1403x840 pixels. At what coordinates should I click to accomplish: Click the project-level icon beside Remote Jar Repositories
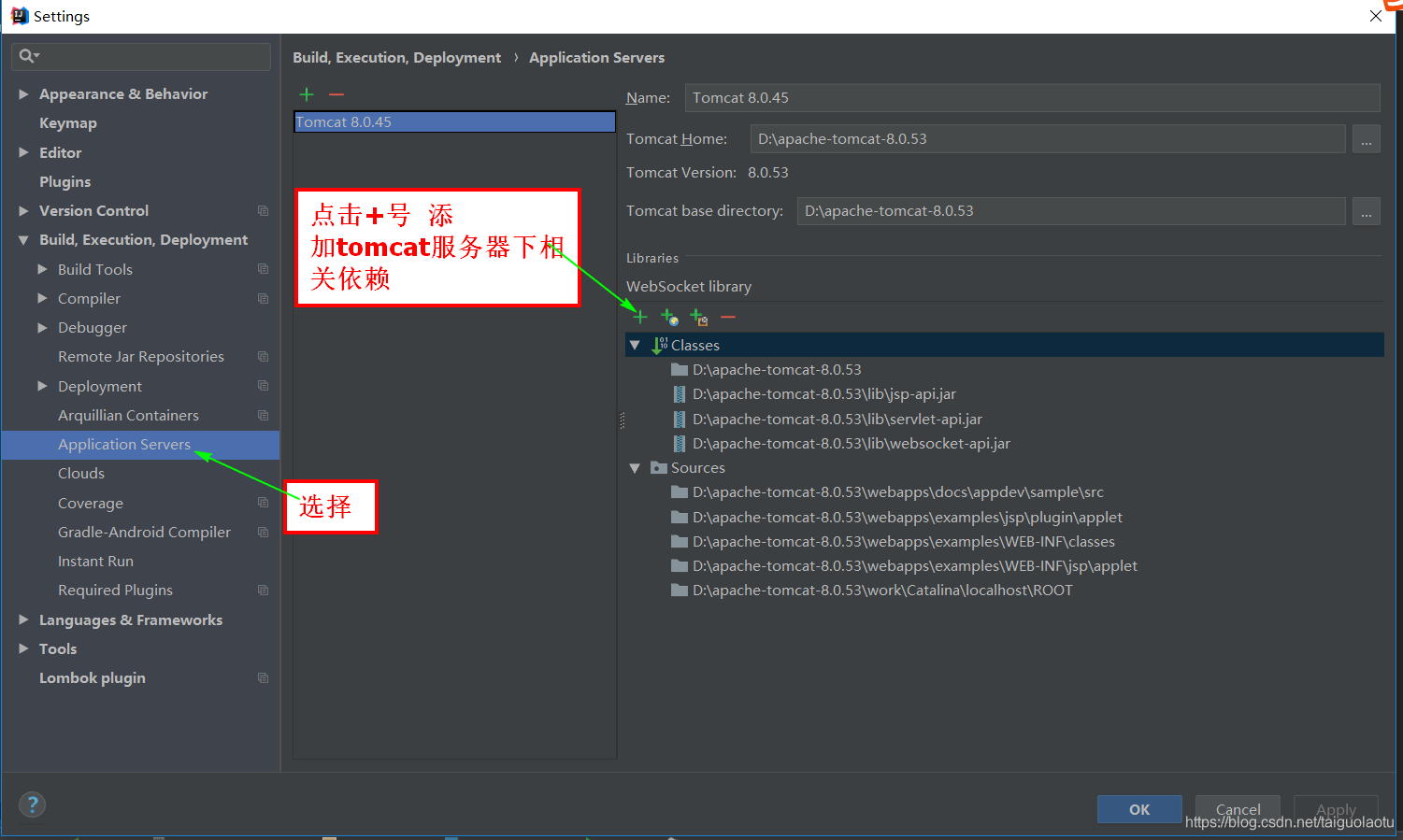263,357
